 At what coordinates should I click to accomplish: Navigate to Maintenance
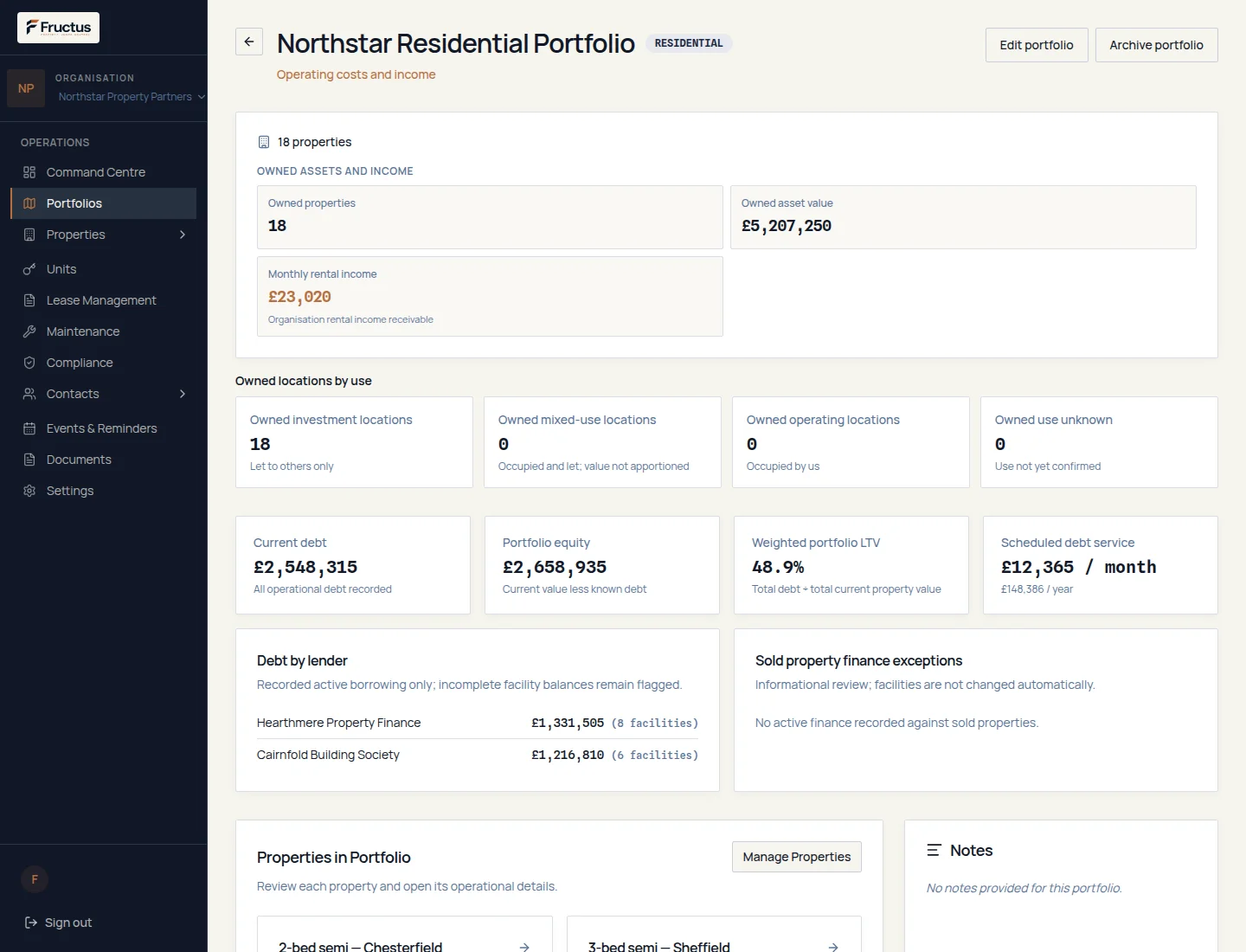click(104, 331)
